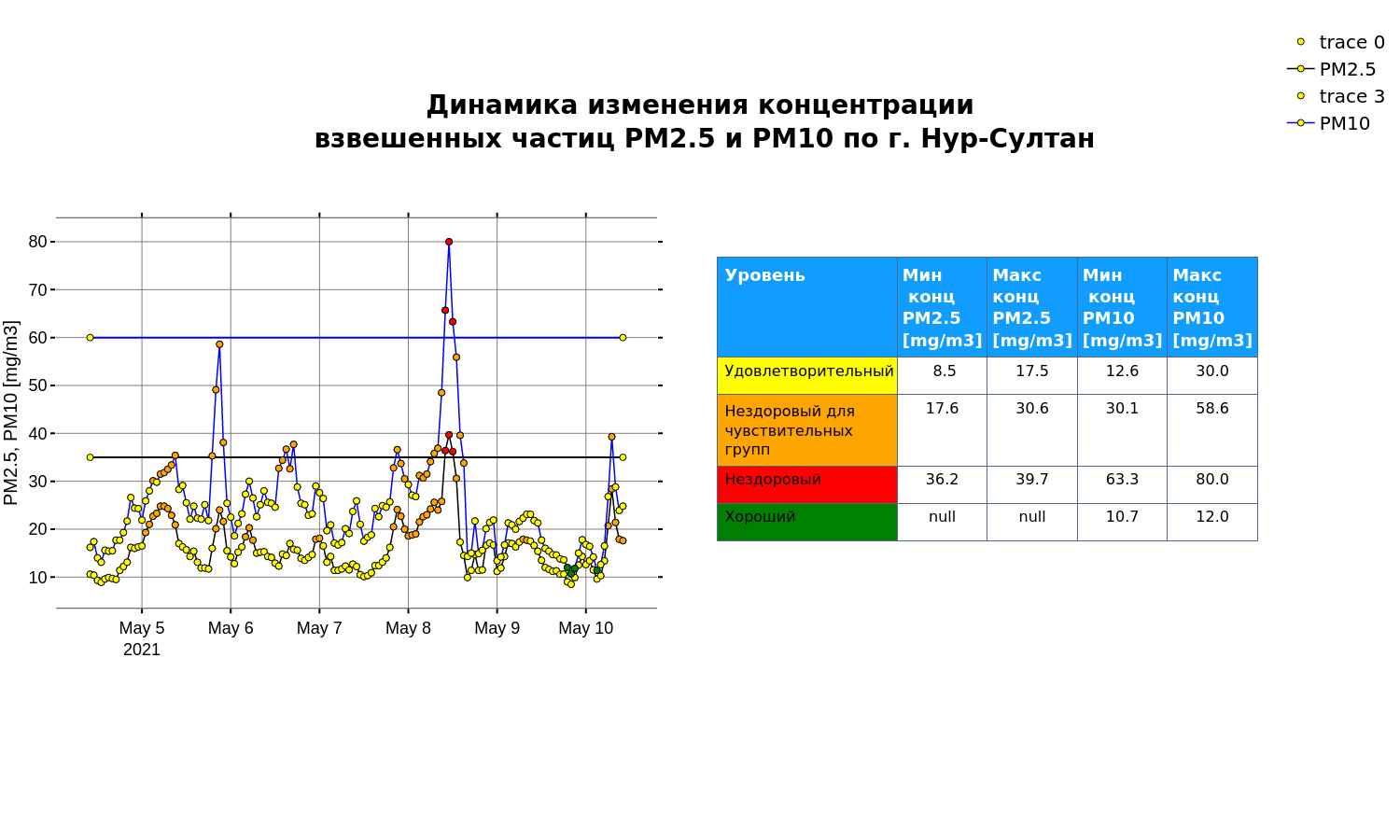Click the 63.3 table cell

(1122, 484)
